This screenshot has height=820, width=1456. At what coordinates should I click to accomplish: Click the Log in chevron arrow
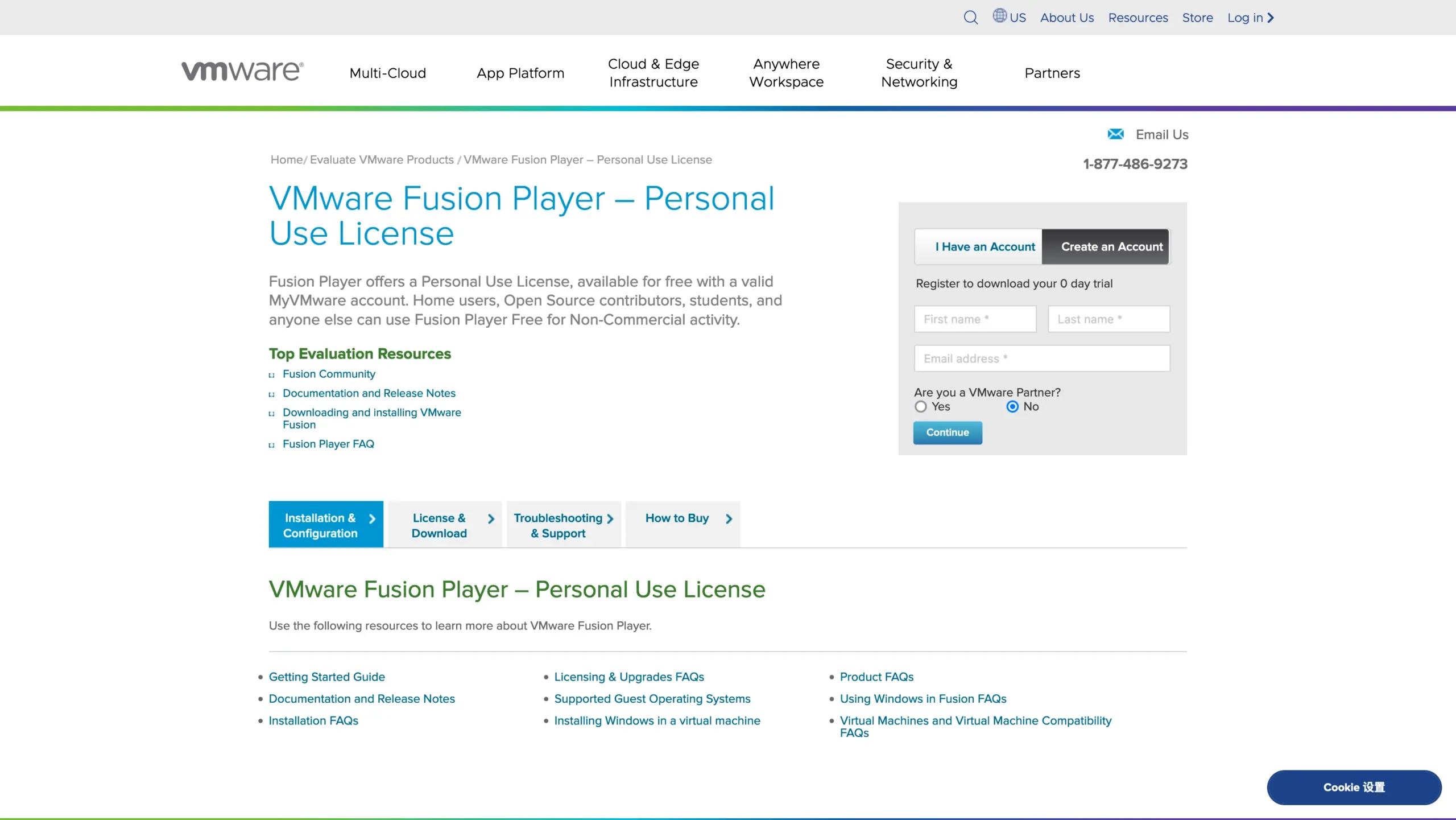click(x=1271, y=18)
